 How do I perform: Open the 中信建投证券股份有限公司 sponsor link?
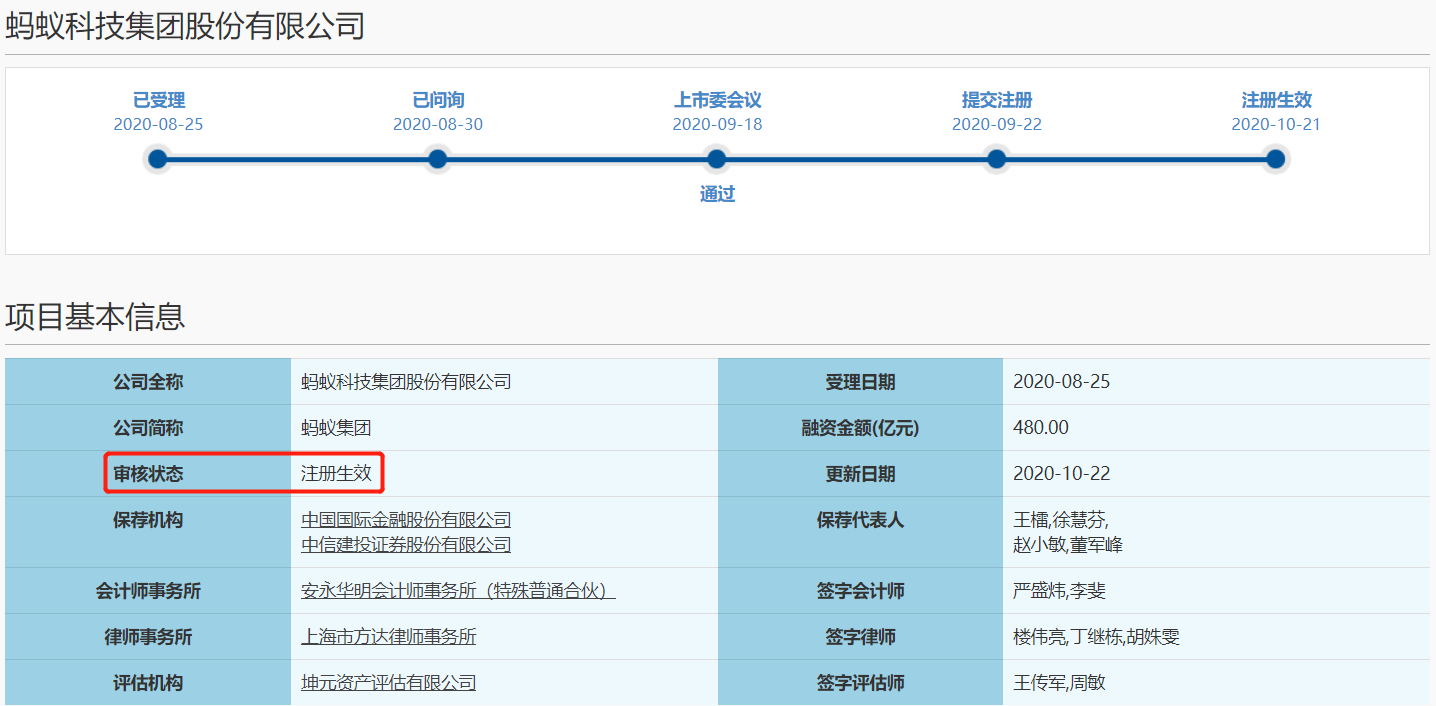[x=406, y=545]
